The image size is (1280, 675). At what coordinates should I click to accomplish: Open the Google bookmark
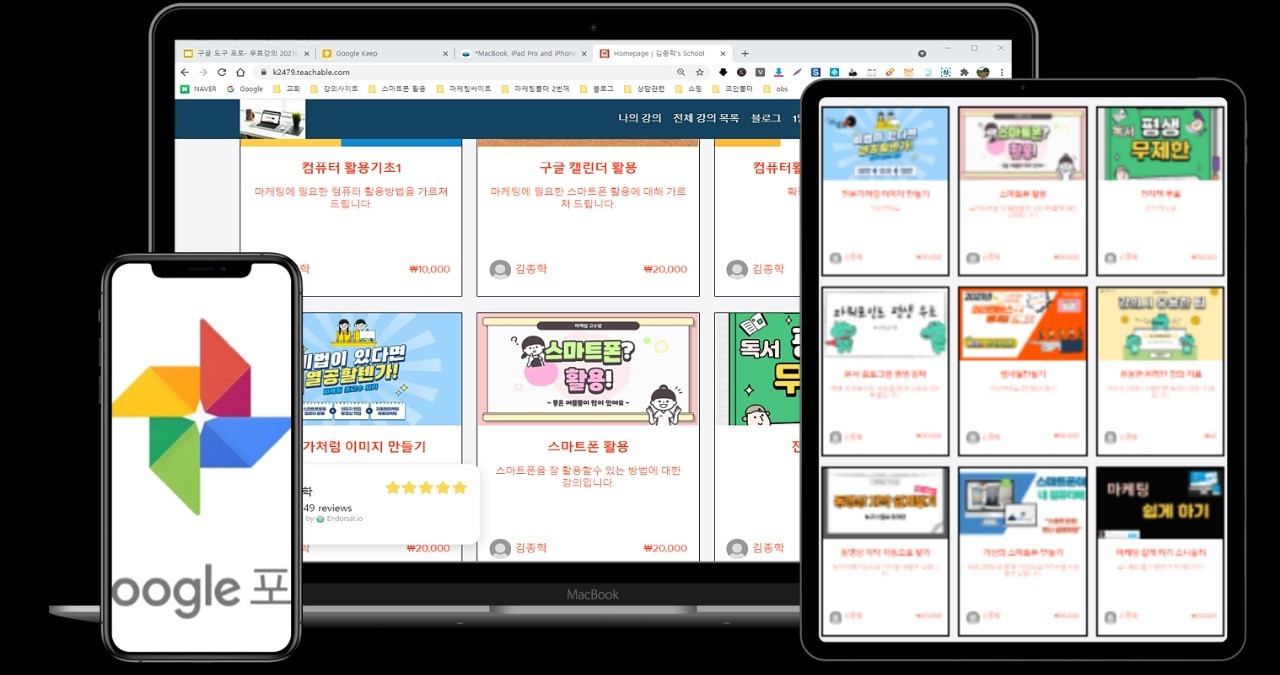pyautogui.click(x=245, y=89)
